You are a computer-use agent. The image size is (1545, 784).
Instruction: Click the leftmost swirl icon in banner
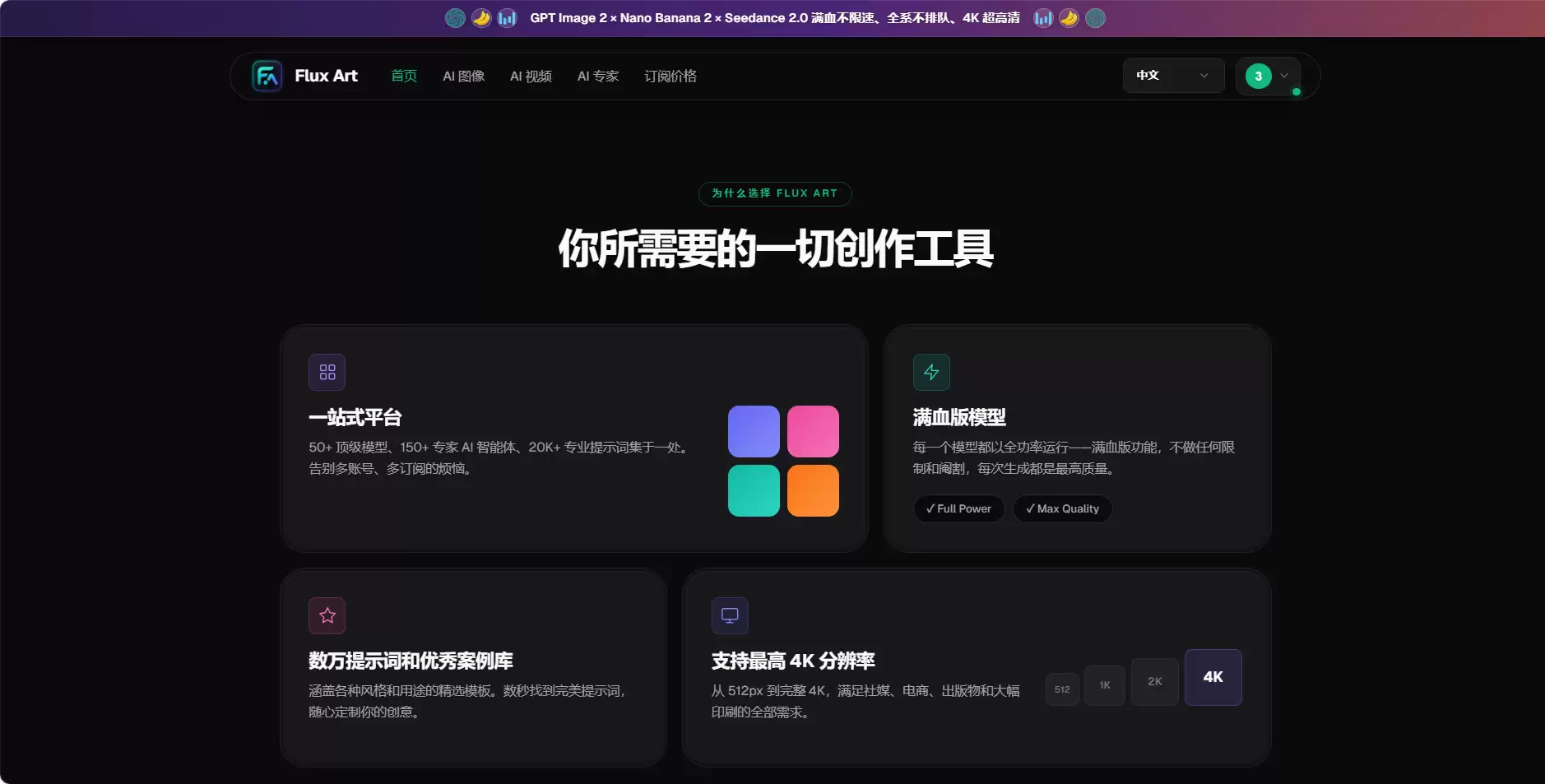455,18
